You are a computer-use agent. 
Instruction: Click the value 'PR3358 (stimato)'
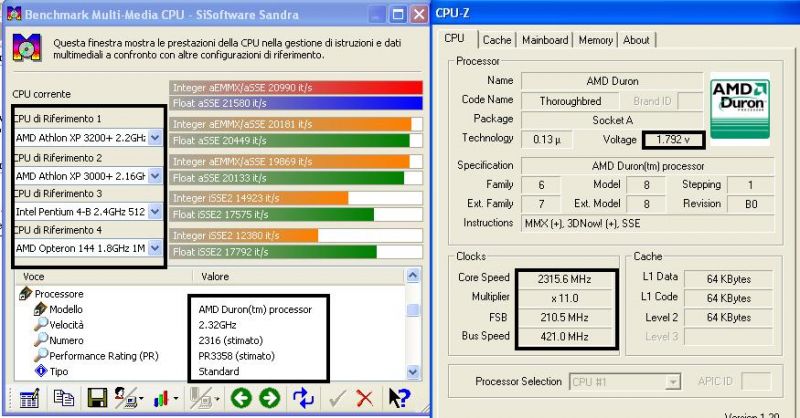236,356
